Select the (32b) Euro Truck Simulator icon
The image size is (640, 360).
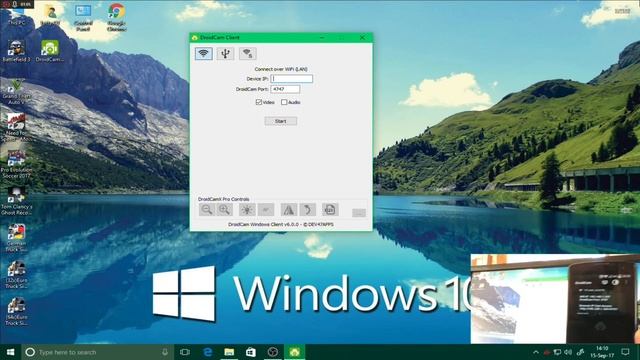(x=16, y=275)
